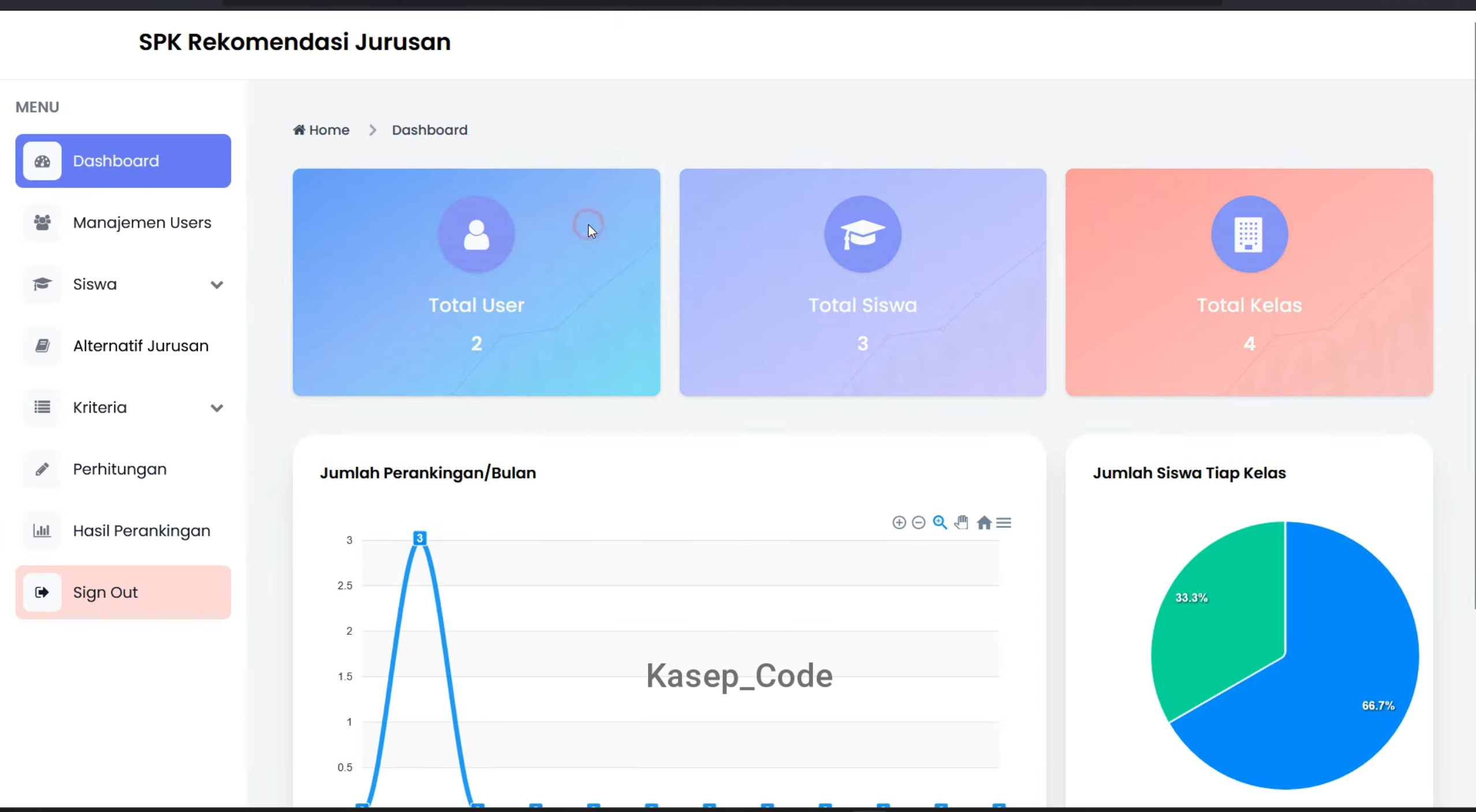The height and width of the screenshot is (812, 1476).
Task: Click the Manajemen Users group icon
Action: coord(42,223)
